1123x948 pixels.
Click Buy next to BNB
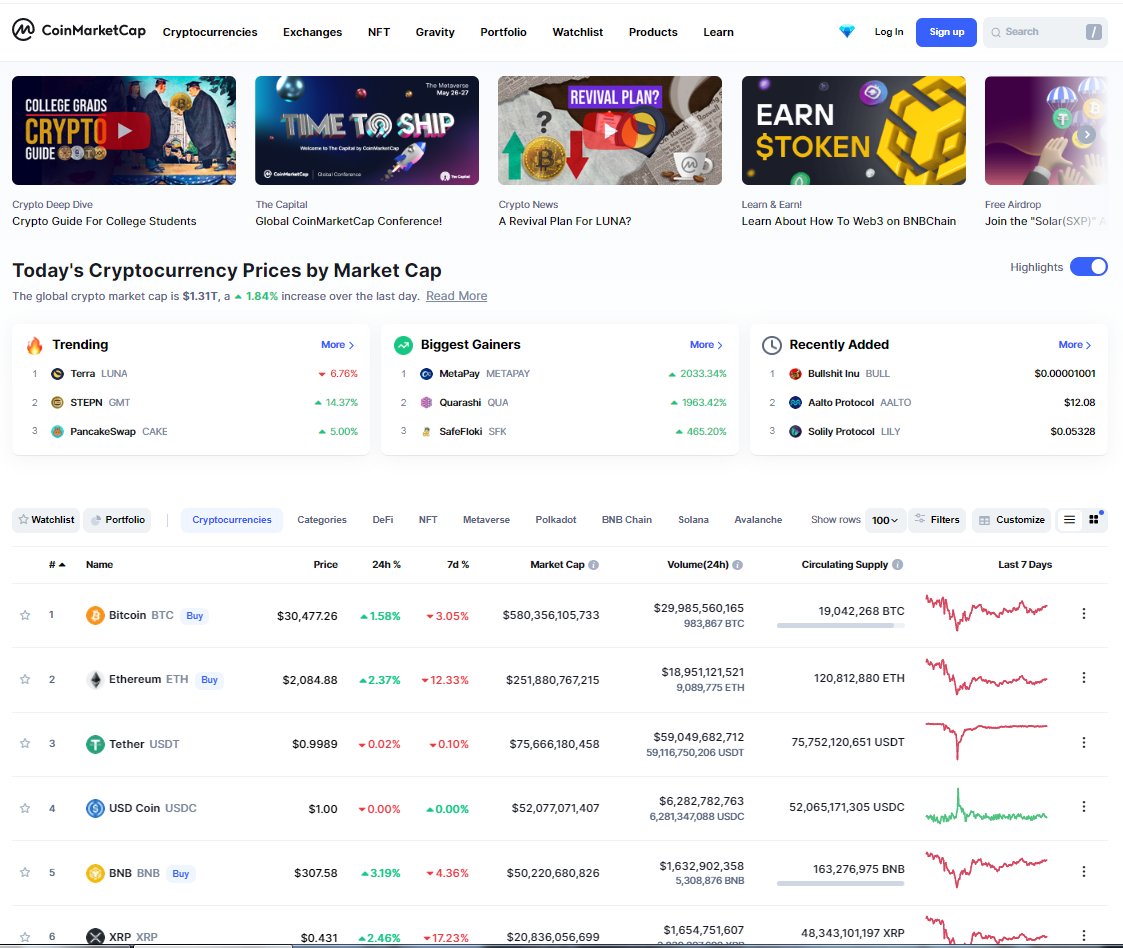pyautogui.click(x=180, y=874)
